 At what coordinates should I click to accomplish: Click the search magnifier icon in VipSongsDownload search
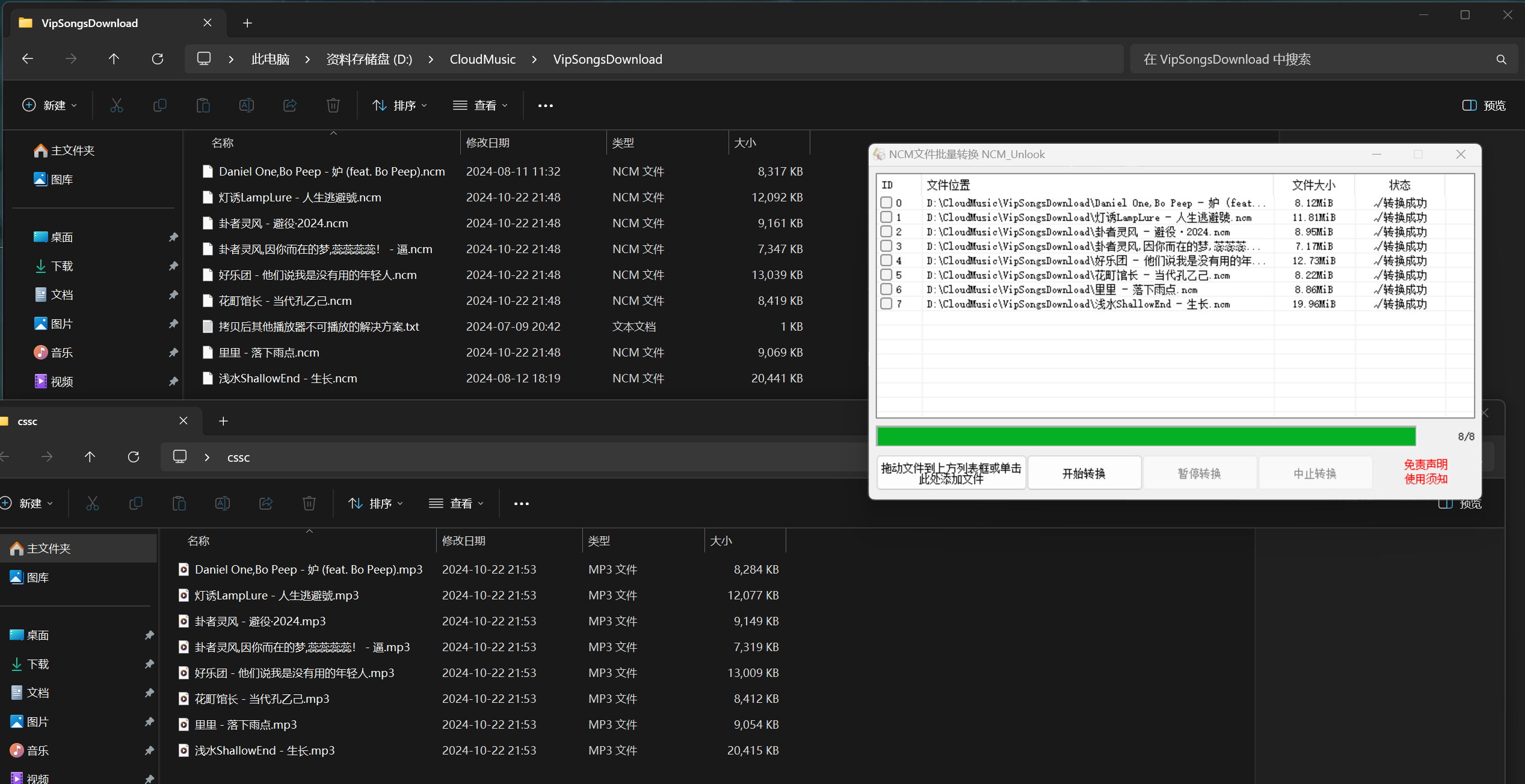1501,60
